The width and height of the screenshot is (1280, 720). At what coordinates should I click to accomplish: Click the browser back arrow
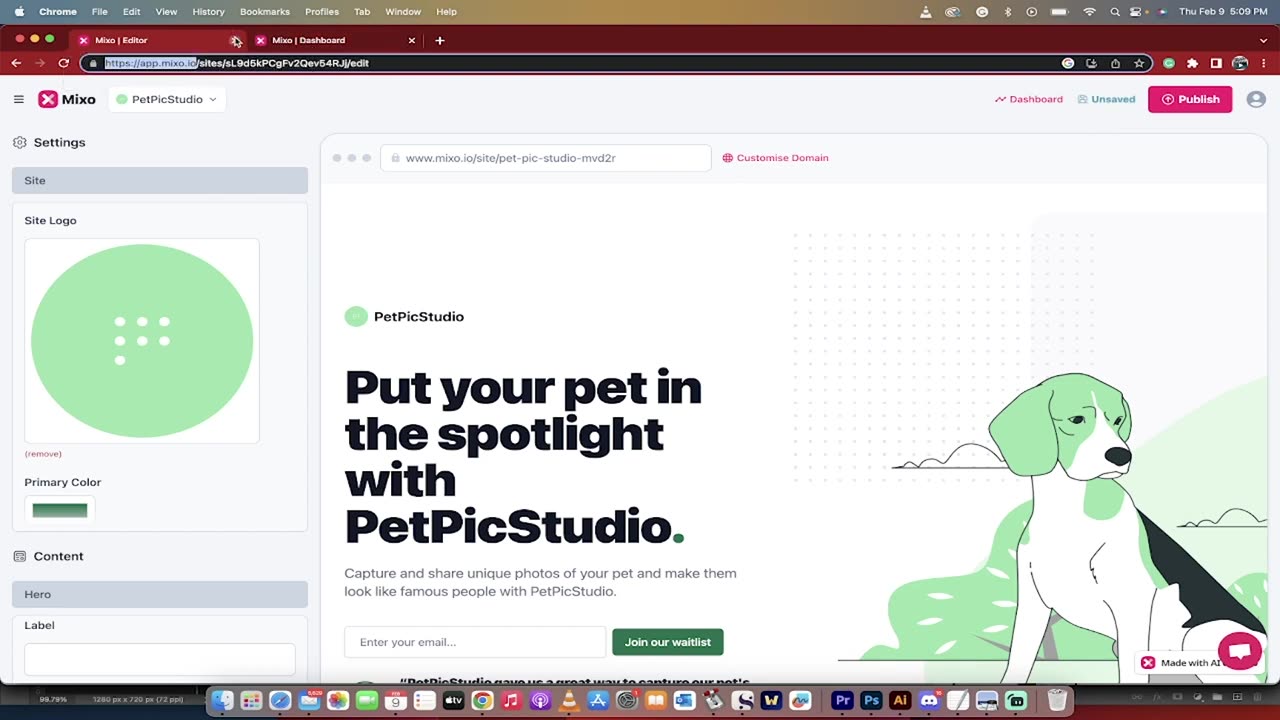coord(16,63)
